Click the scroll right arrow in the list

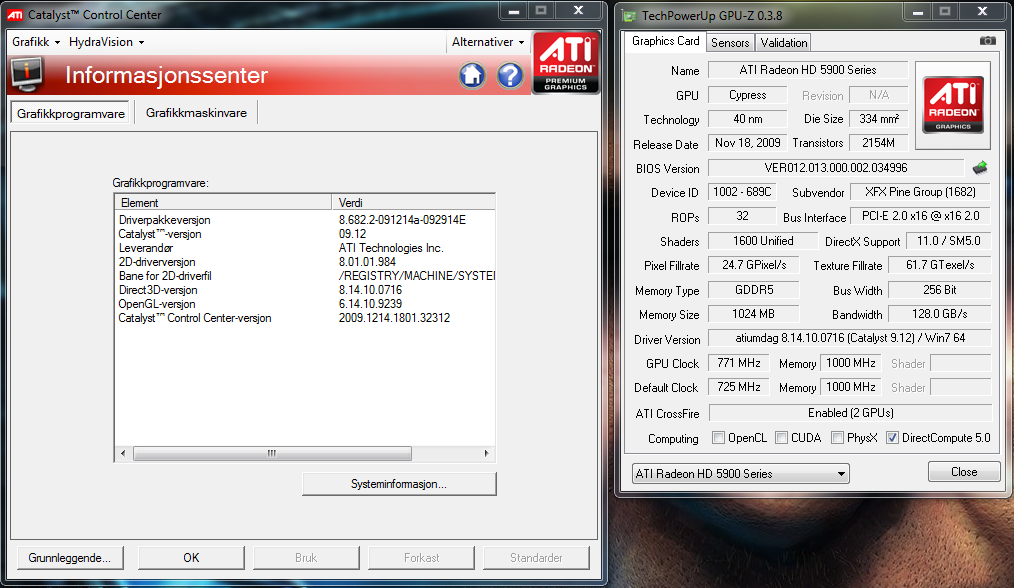486,453
